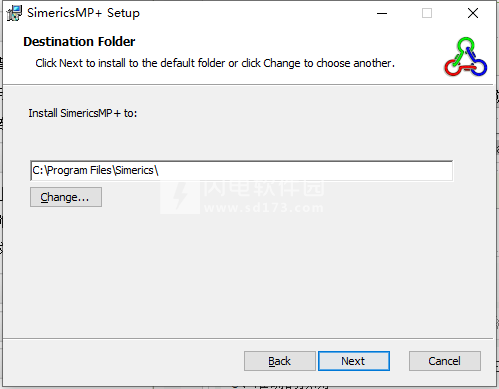Minimize the SimericsMP+ Setup window
This screenshot has height=389, width=499.
pos(382,13)
